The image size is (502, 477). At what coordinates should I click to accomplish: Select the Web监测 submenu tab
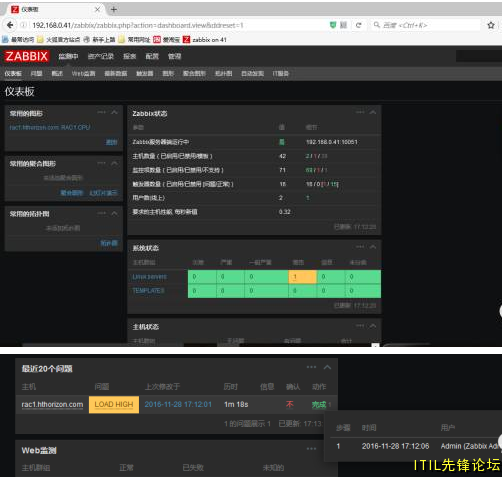pos(83,74)
